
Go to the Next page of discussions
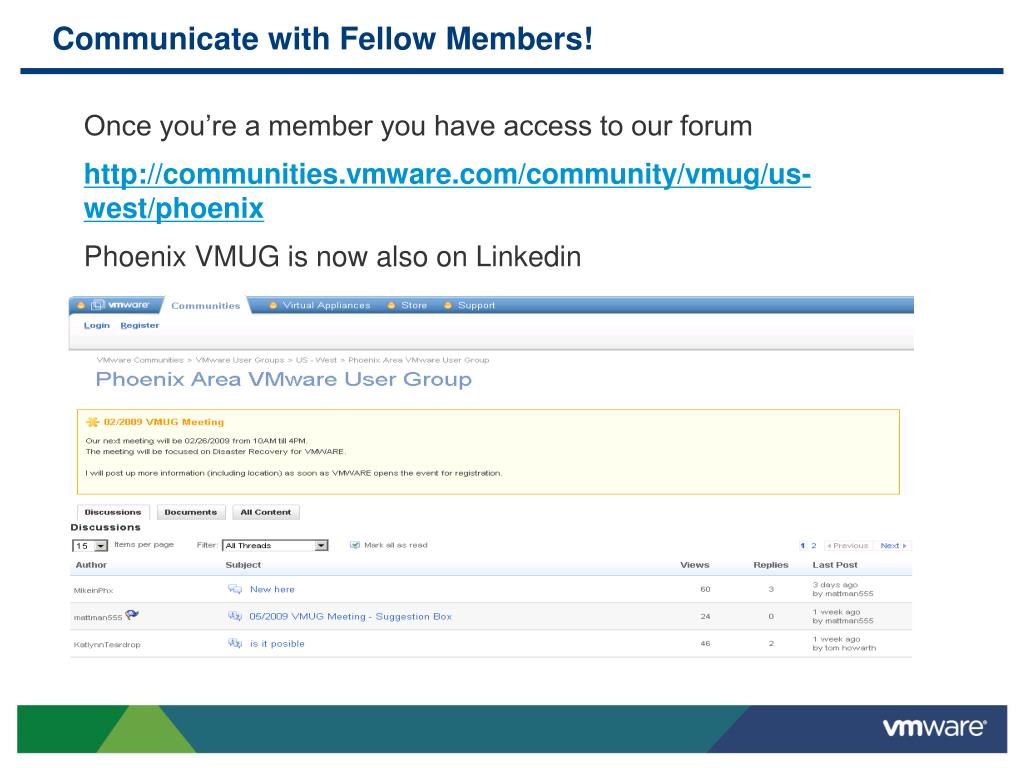pos(893,545)
